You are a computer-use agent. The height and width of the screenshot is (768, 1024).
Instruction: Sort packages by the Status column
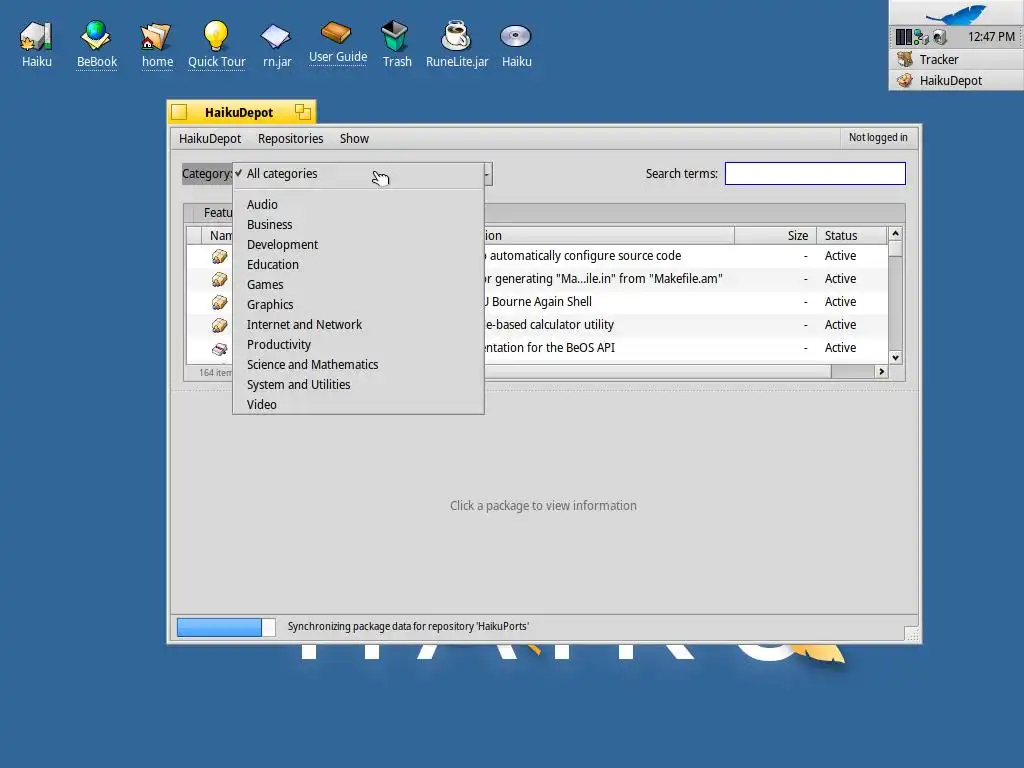852,235
